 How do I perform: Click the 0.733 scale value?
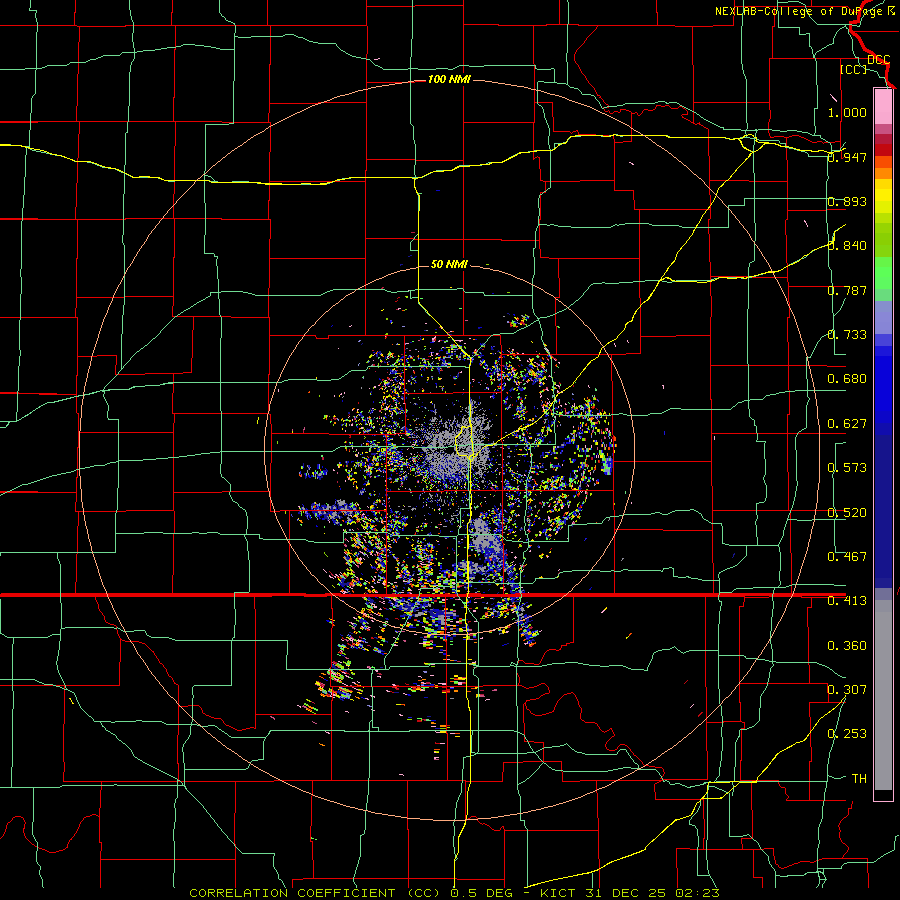(x=847, y=335)
